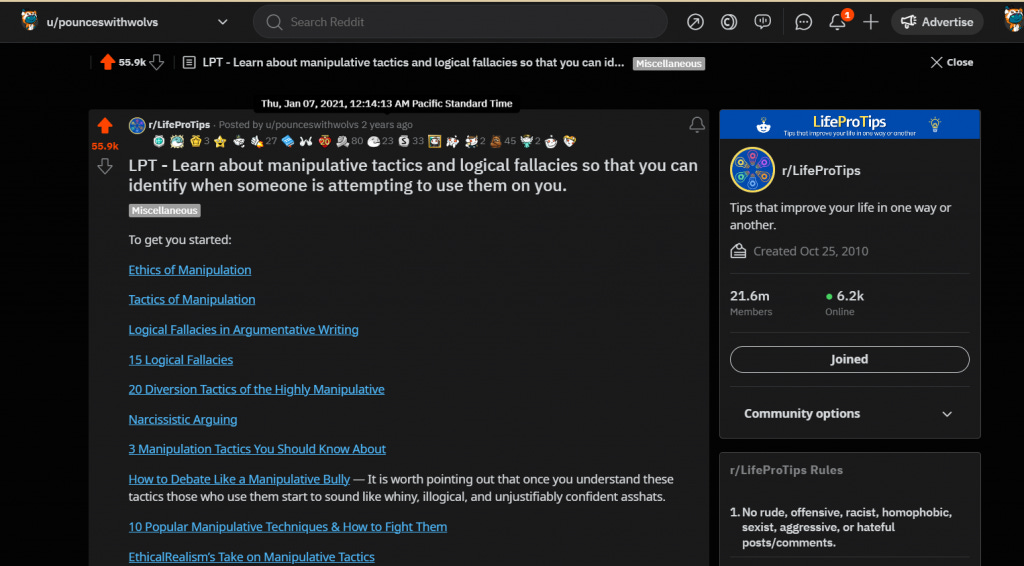This screenshot has width=1024, height=566.
Task: Open the Popular arrow icon in header
Action: click(x=696, y=22)
